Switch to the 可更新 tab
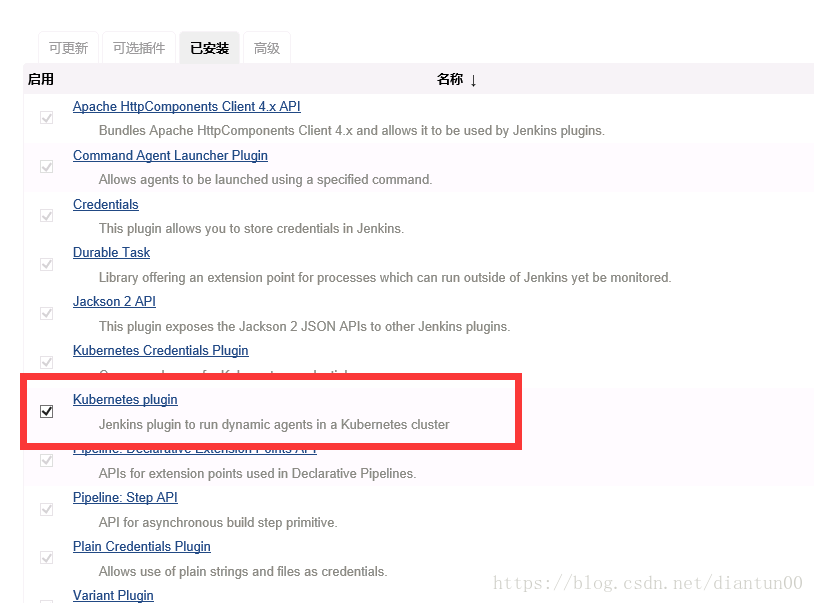The width and height of the screenshot is (814, 603). pyautogui.click(x=68, y=48)
